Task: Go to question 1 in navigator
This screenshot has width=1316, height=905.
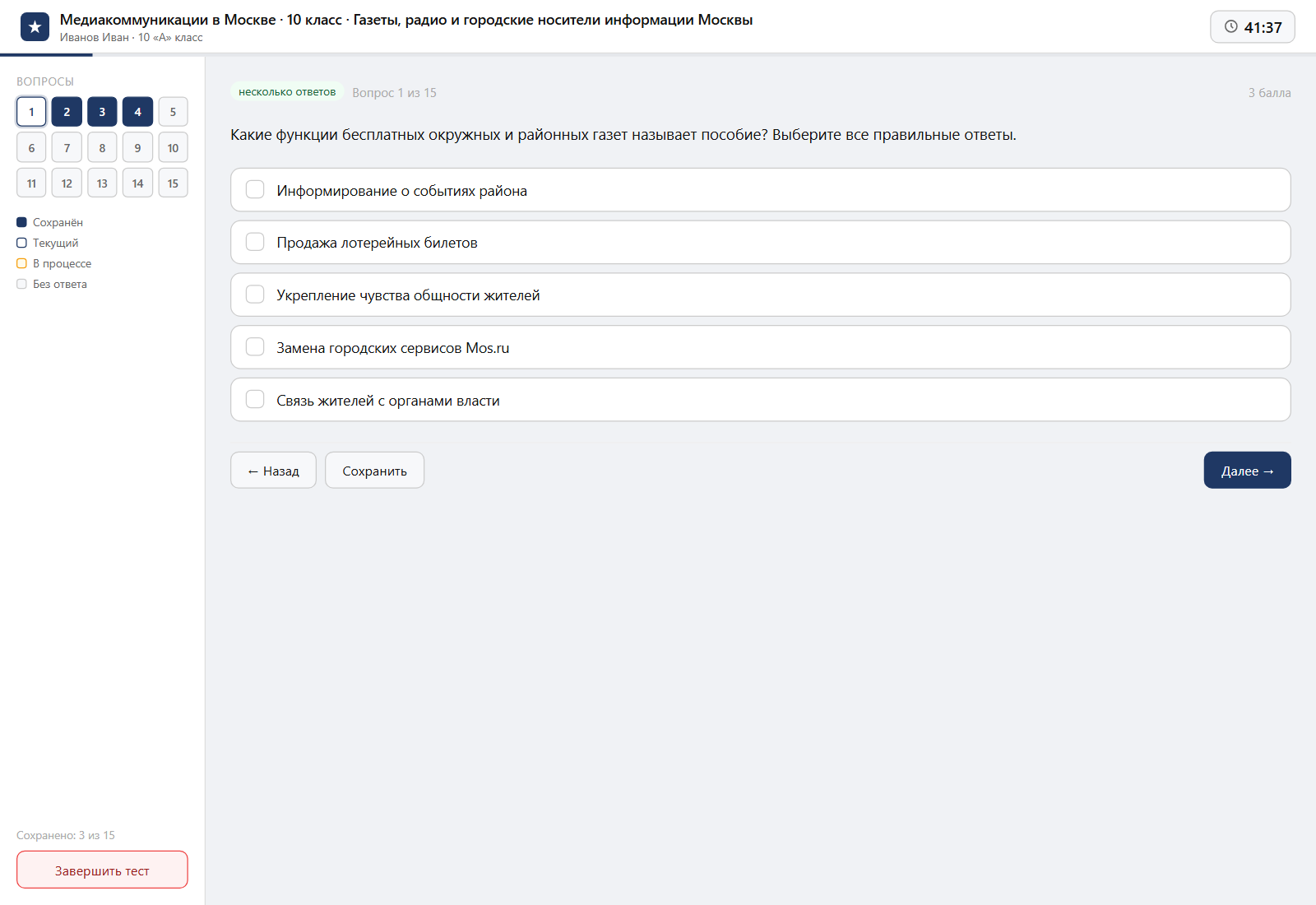Action: (31, 112)
